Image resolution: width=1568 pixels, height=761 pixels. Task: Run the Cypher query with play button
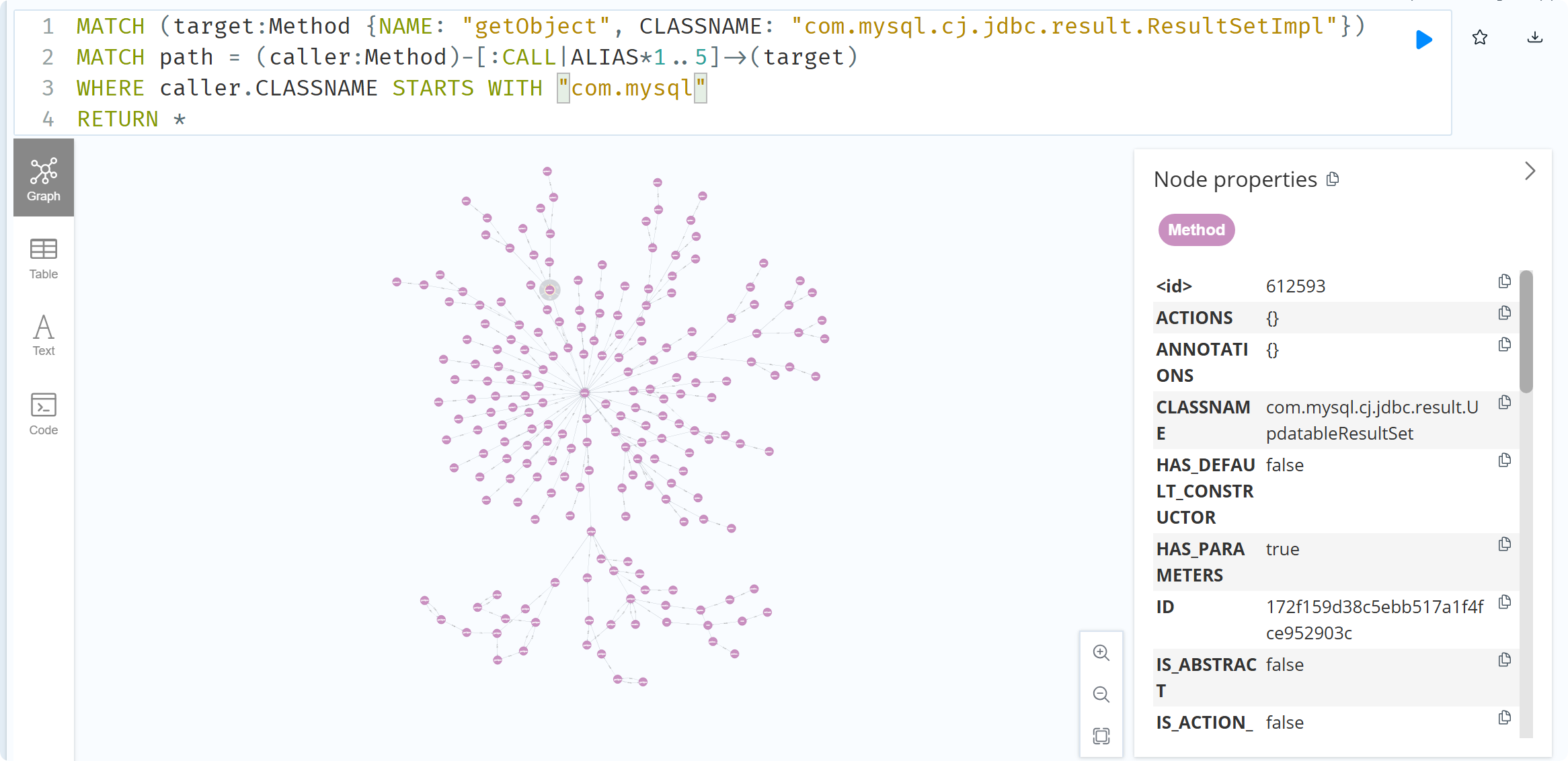pos(1423,39)
